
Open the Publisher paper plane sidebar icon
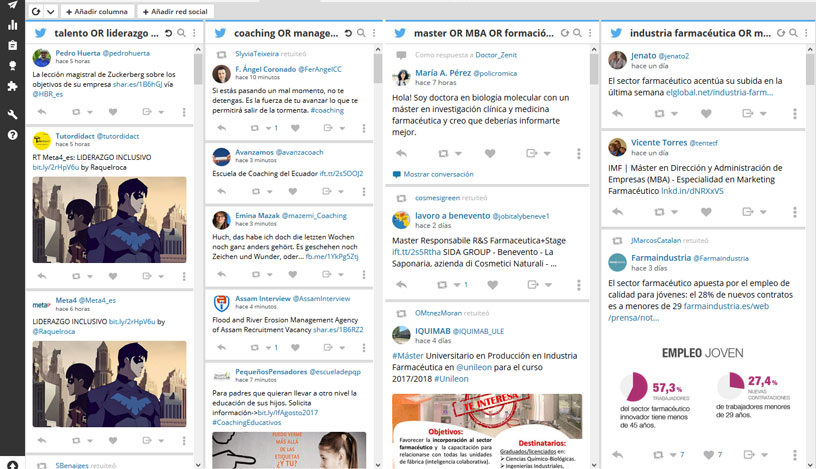[12, 5]
